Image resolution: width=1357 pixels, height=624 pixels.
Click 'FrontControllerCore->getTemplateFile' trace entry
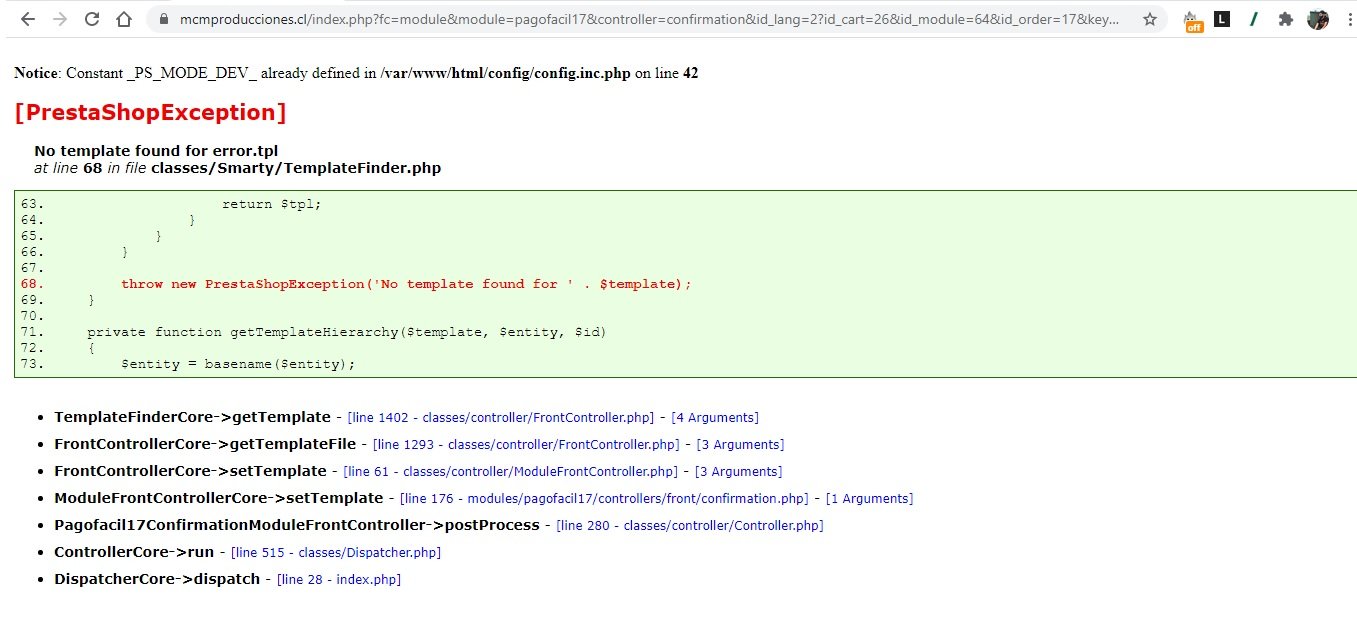[x=205, y=444]
